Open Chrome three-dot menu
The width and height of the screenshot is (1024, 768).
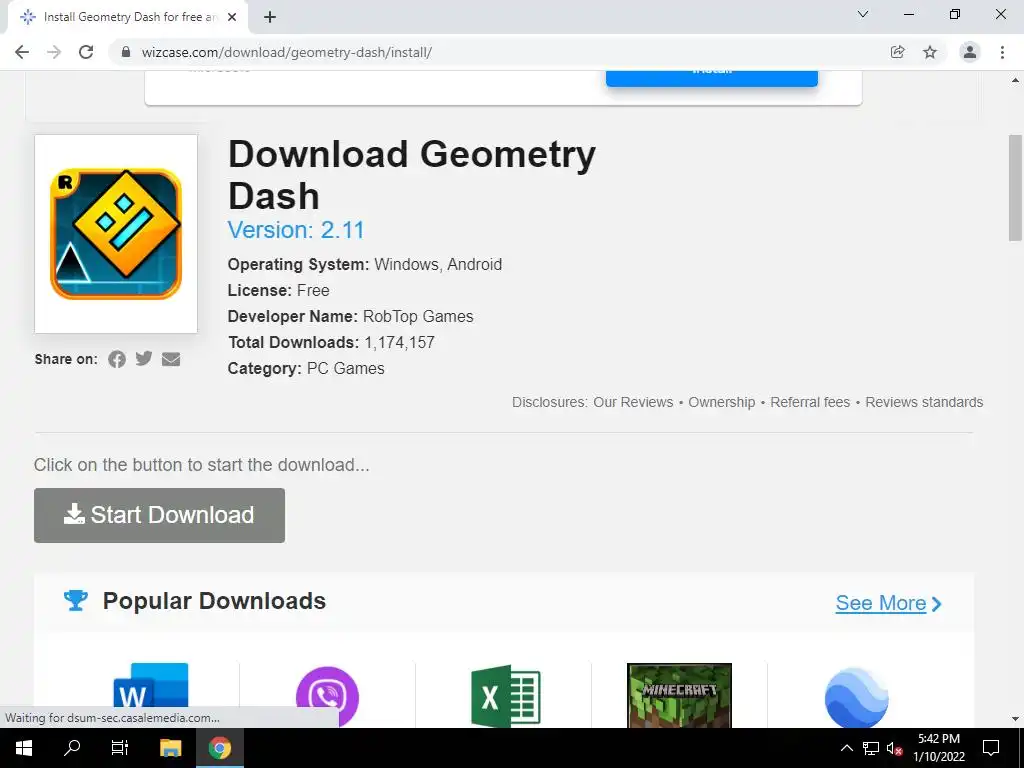[1002, 52]
